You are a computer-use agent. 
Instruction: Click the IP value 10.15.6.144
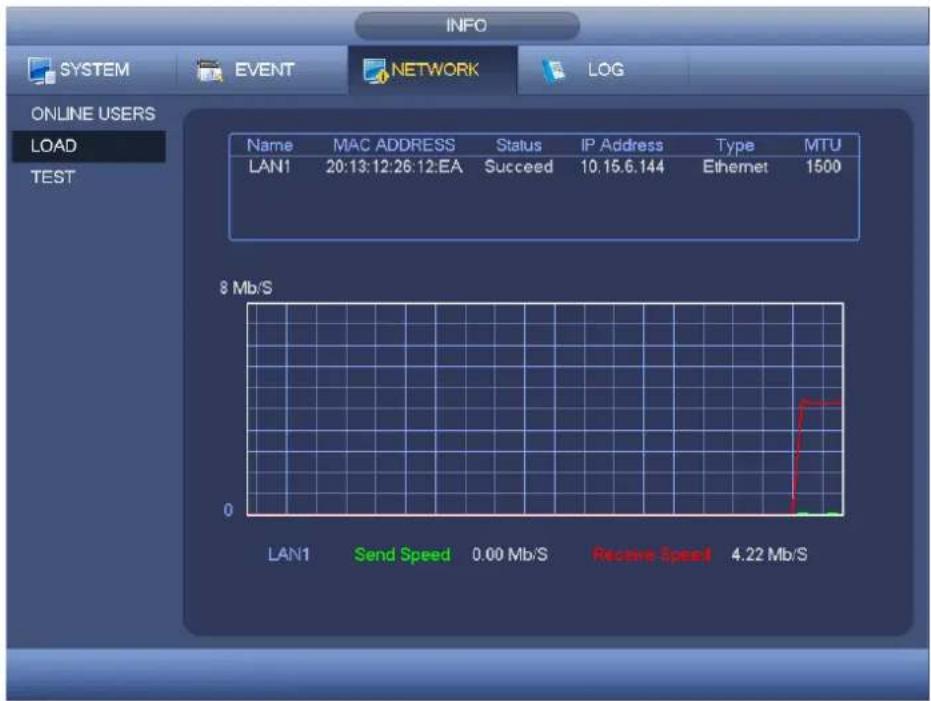coord(622,167)
